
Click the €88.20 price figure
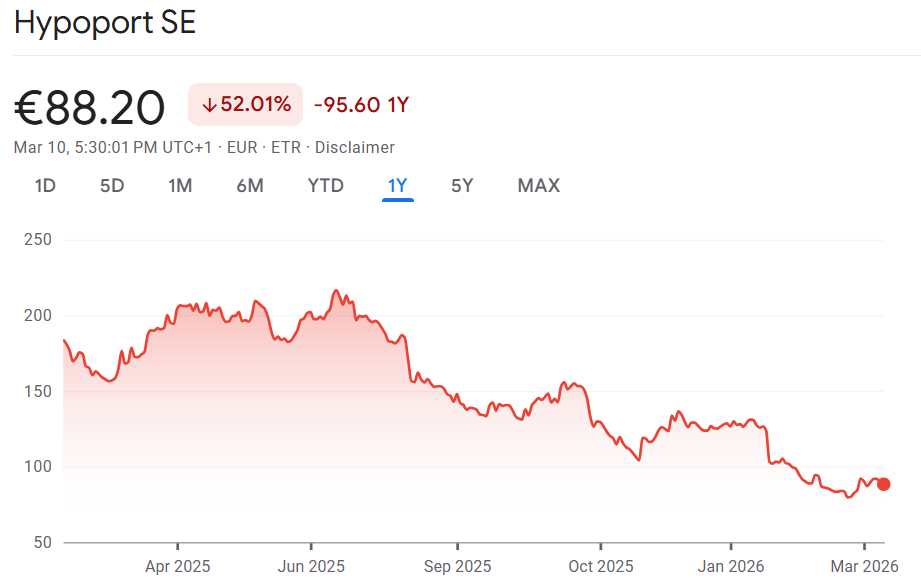pyautogui.click(x=90, y=107)
